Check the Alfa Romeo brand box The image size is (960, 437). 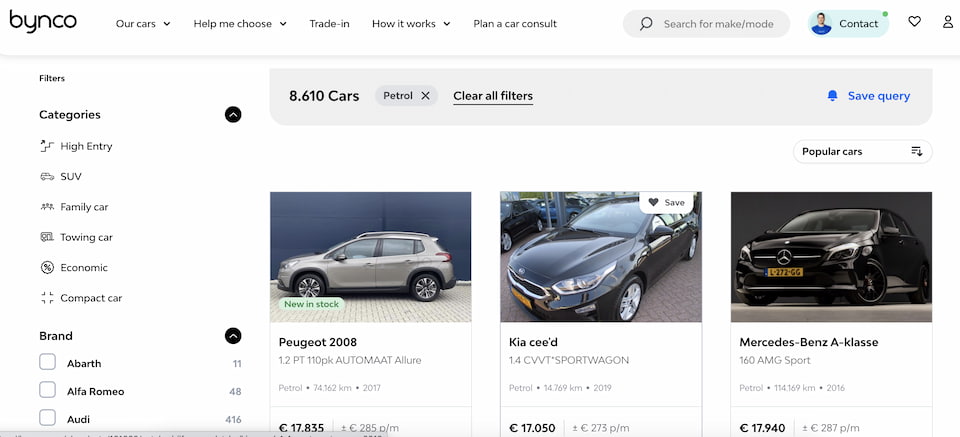[47, 391]
